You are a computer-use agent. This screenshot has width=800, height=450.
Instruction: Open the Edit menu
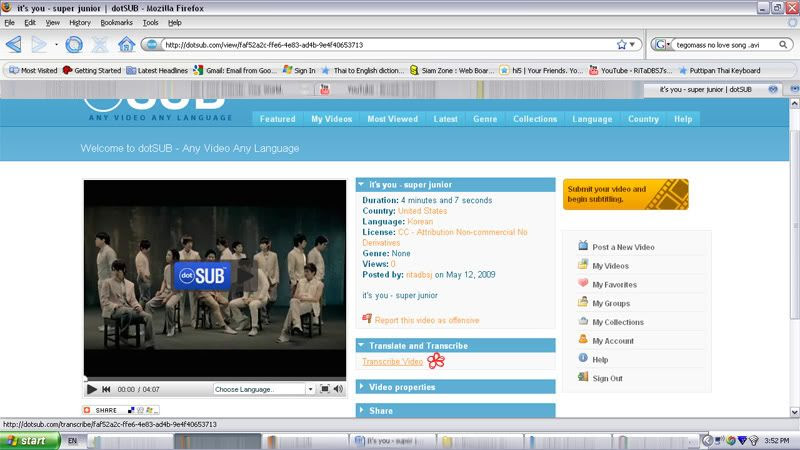pyautogui.click(x=30, y=22)
